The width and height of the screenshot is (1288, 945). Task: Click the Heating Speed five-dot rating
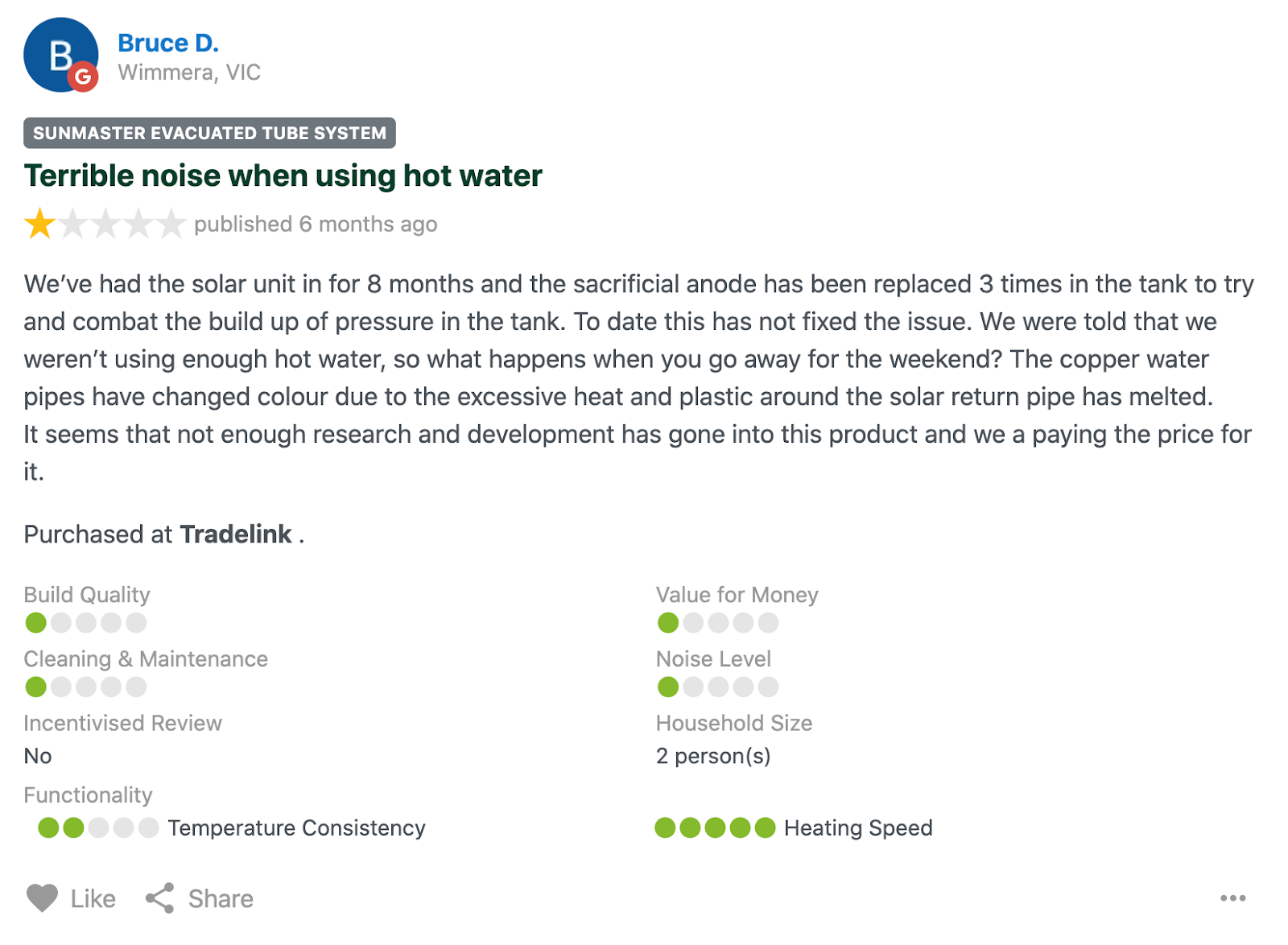click(715, 827)
